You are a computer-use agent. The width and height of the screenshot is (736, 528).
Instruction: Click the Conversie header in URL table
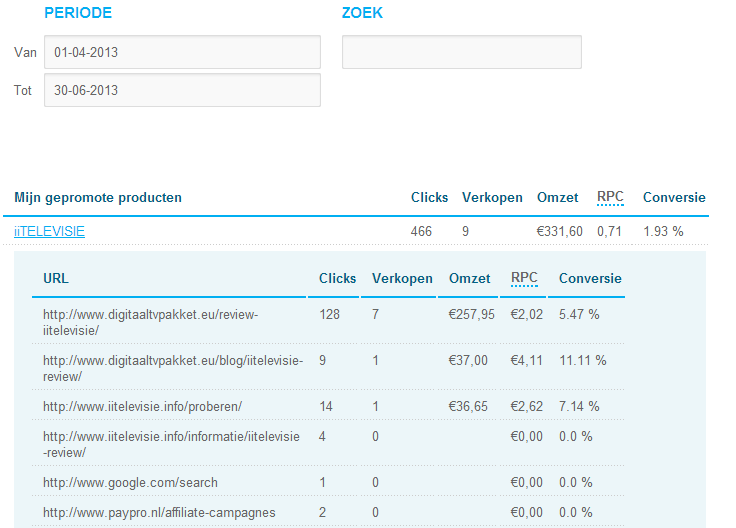590,278
